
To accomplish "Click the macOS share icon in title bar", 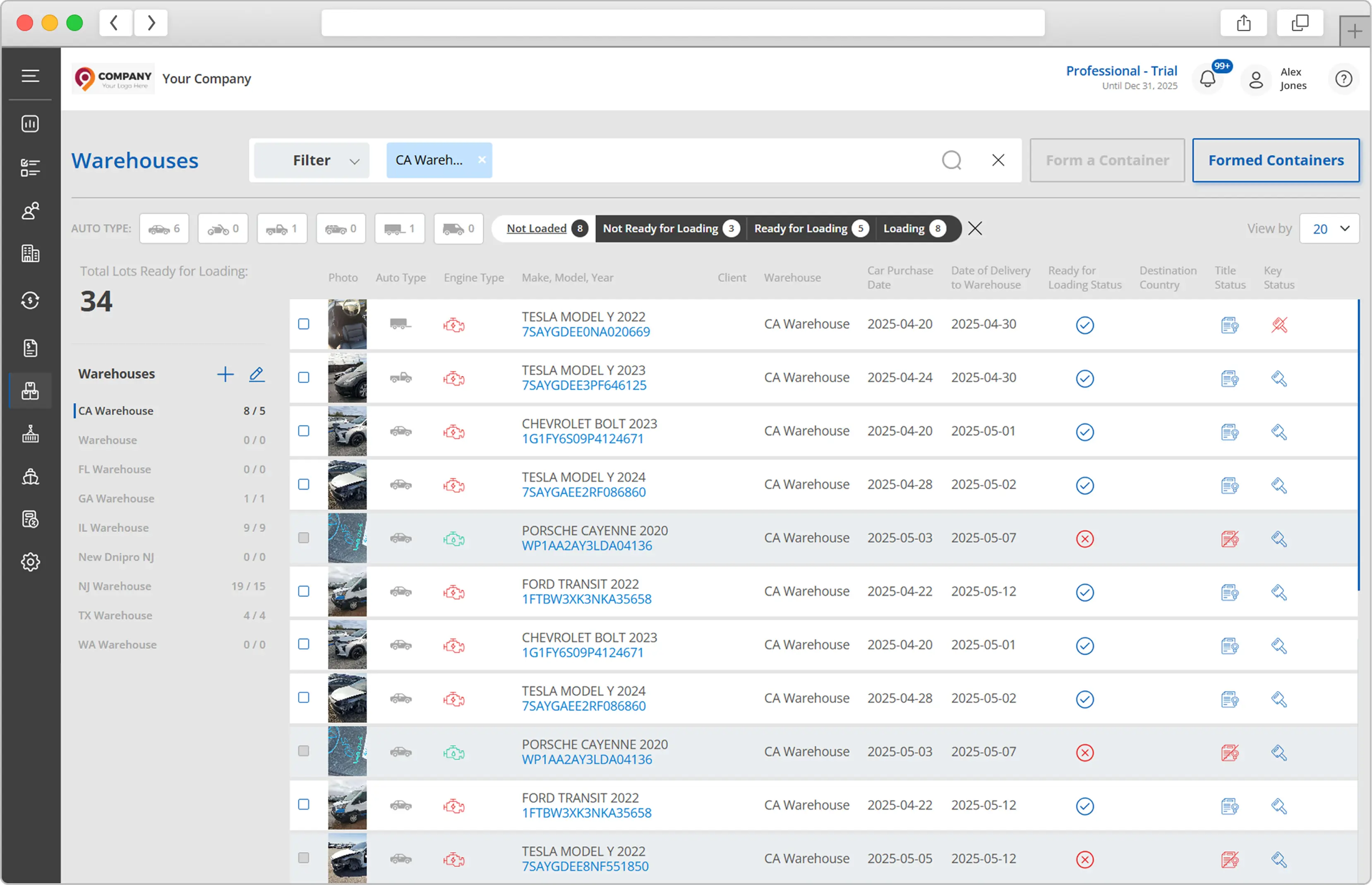I will (x=1244, y=23).
